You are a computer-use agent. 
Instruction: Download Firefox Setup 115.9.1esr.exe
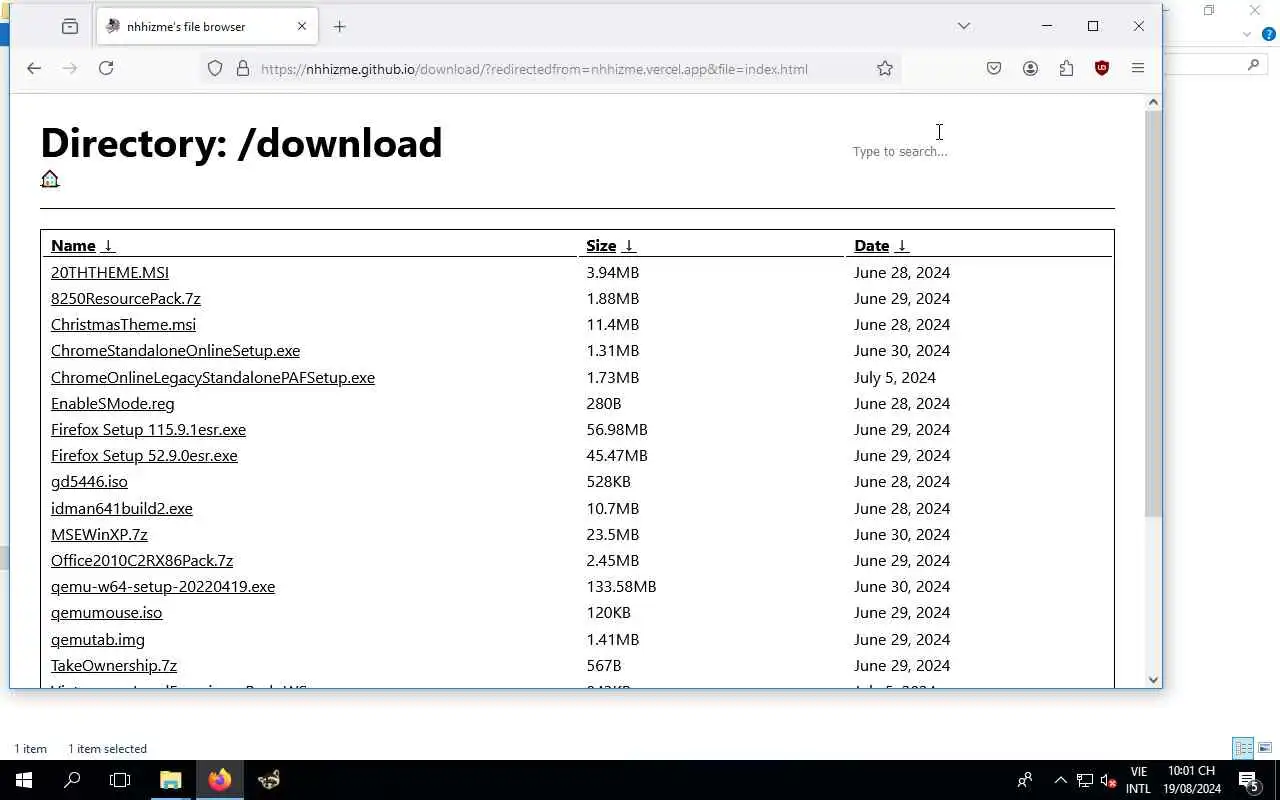(148, 429)
